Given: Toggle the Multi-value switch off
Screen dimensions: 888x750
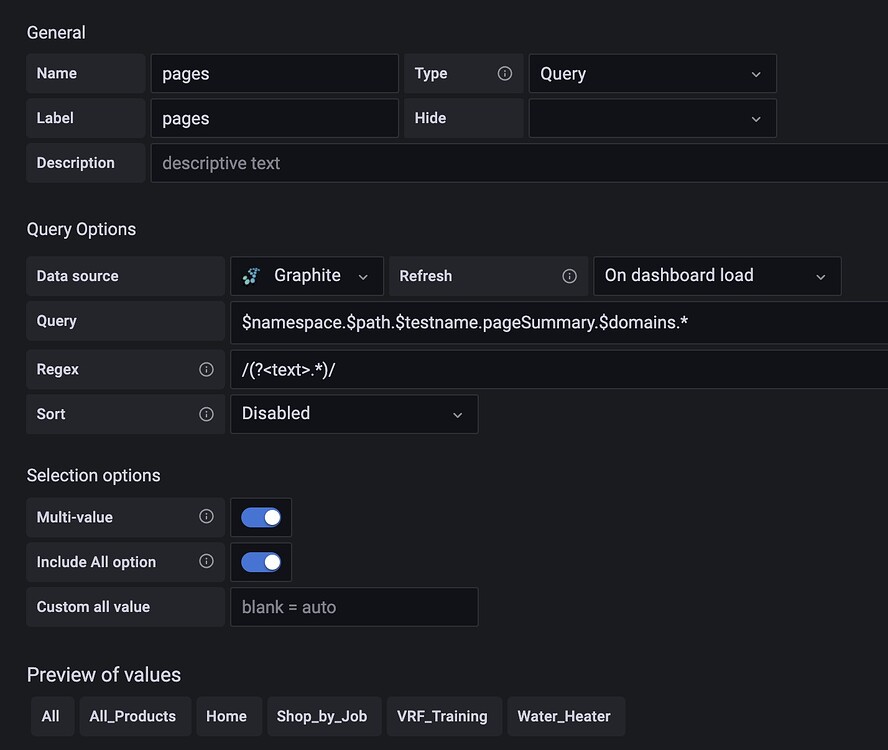Looking at the screenshot, I should pos(261,517).
